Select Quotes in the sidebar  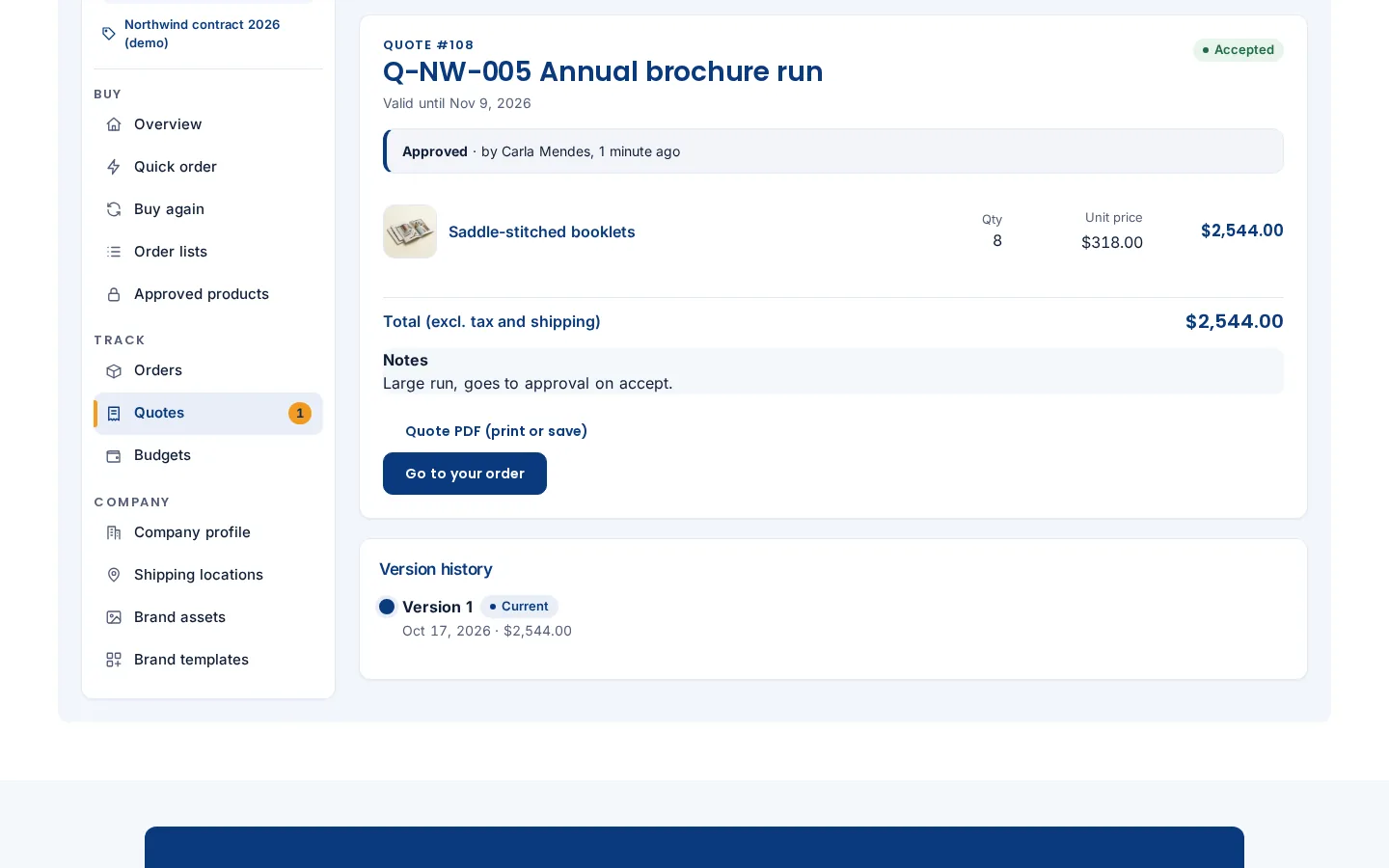click(x=208, y=413)
